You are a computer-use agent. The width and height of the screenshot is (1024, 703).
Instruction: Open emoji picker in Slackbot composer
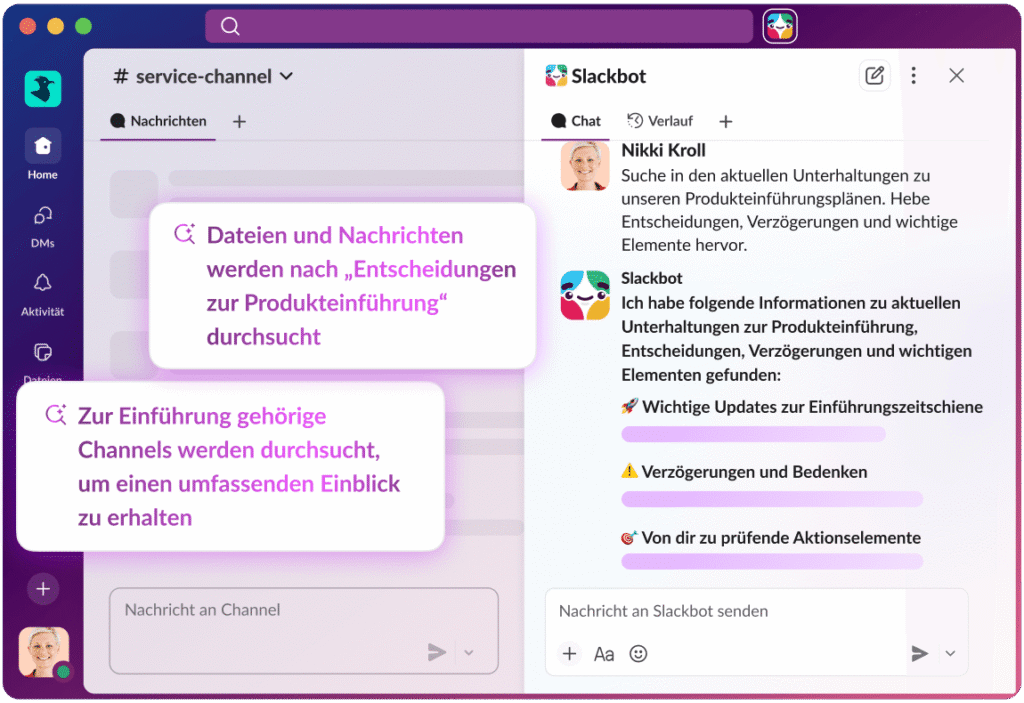[638, 653]
